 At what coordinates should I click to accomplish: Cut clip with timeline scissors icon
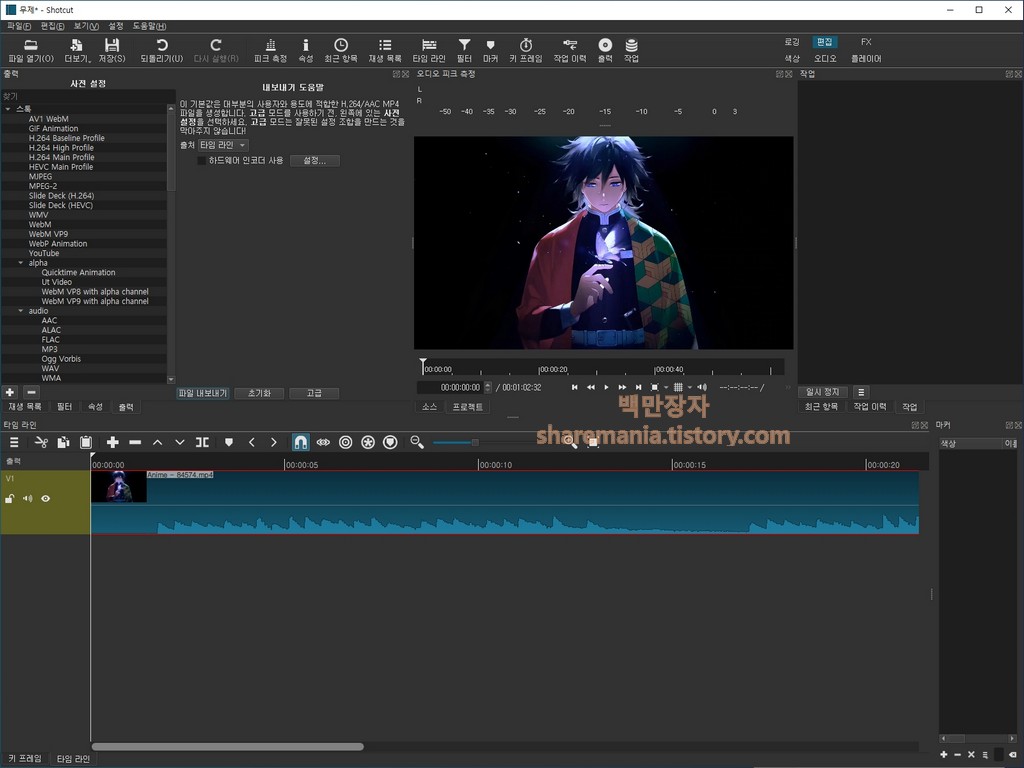tap(41, 442)
